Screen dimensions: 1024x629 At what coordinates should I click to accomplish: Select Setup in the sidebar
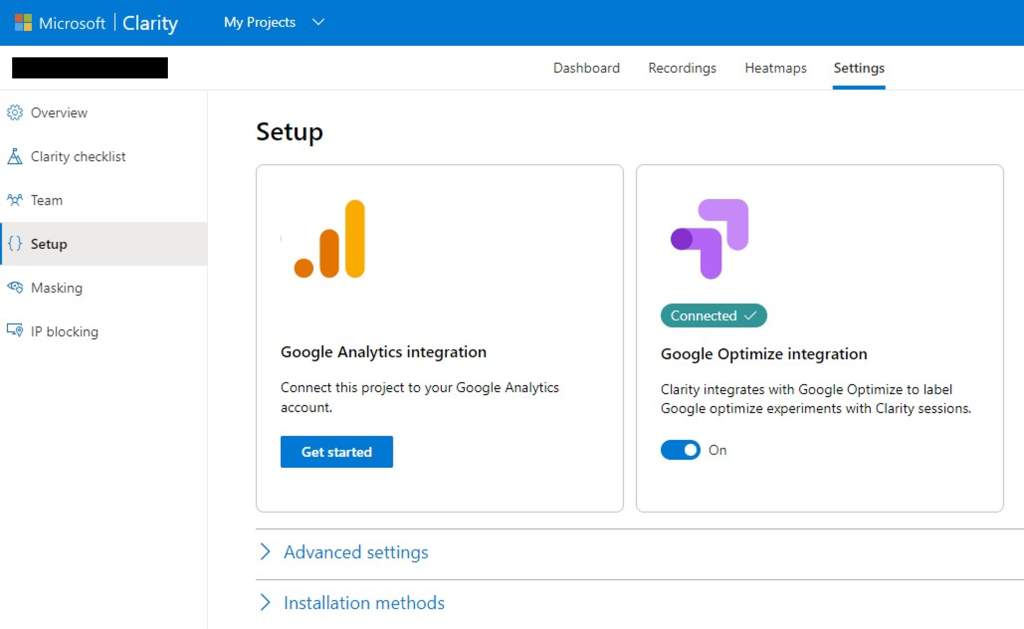click(104, 244)
